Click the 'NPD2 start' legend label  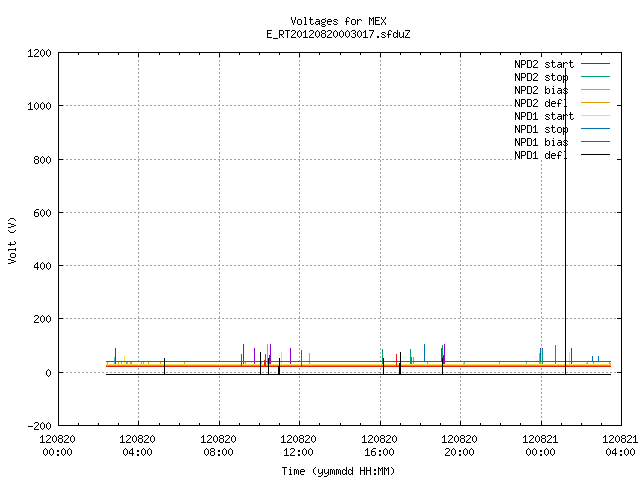point(544,64)
